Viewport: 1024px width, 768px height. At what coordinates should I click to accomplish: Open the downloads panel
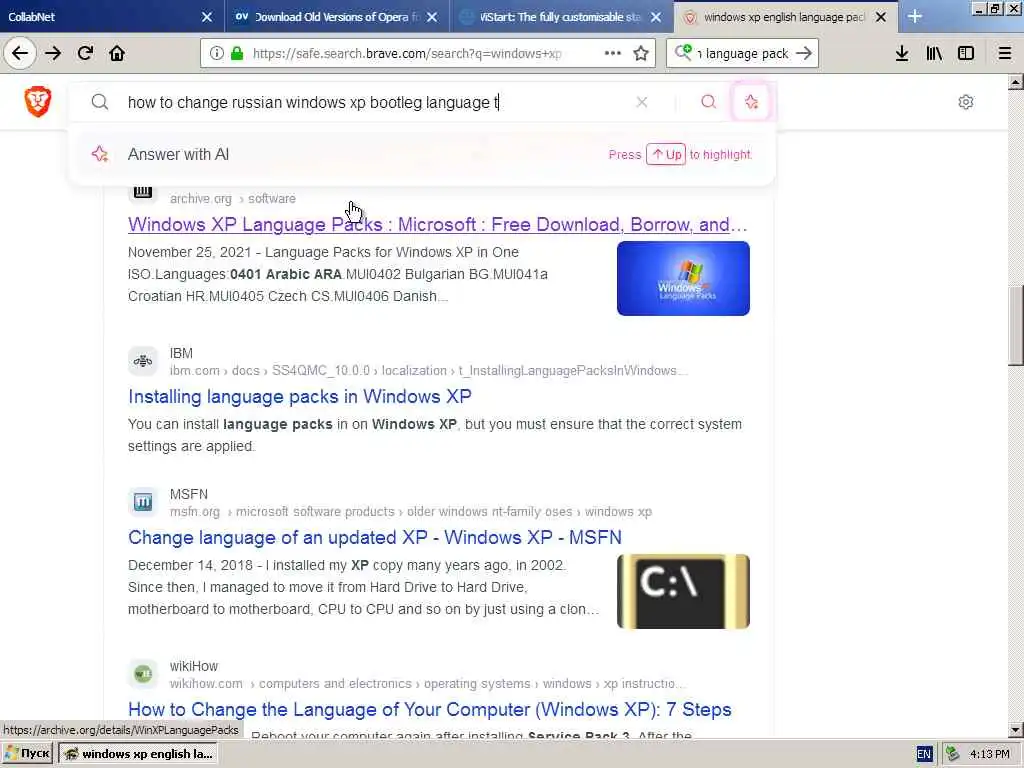point(902,54)
